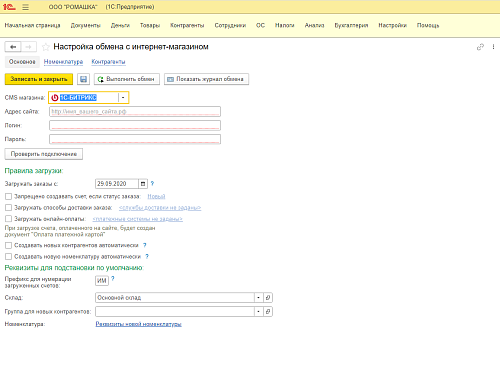The image size is (500, 368).
Task: Enable Запрещено создавать счет checkbox
Action: pos(8,196)
